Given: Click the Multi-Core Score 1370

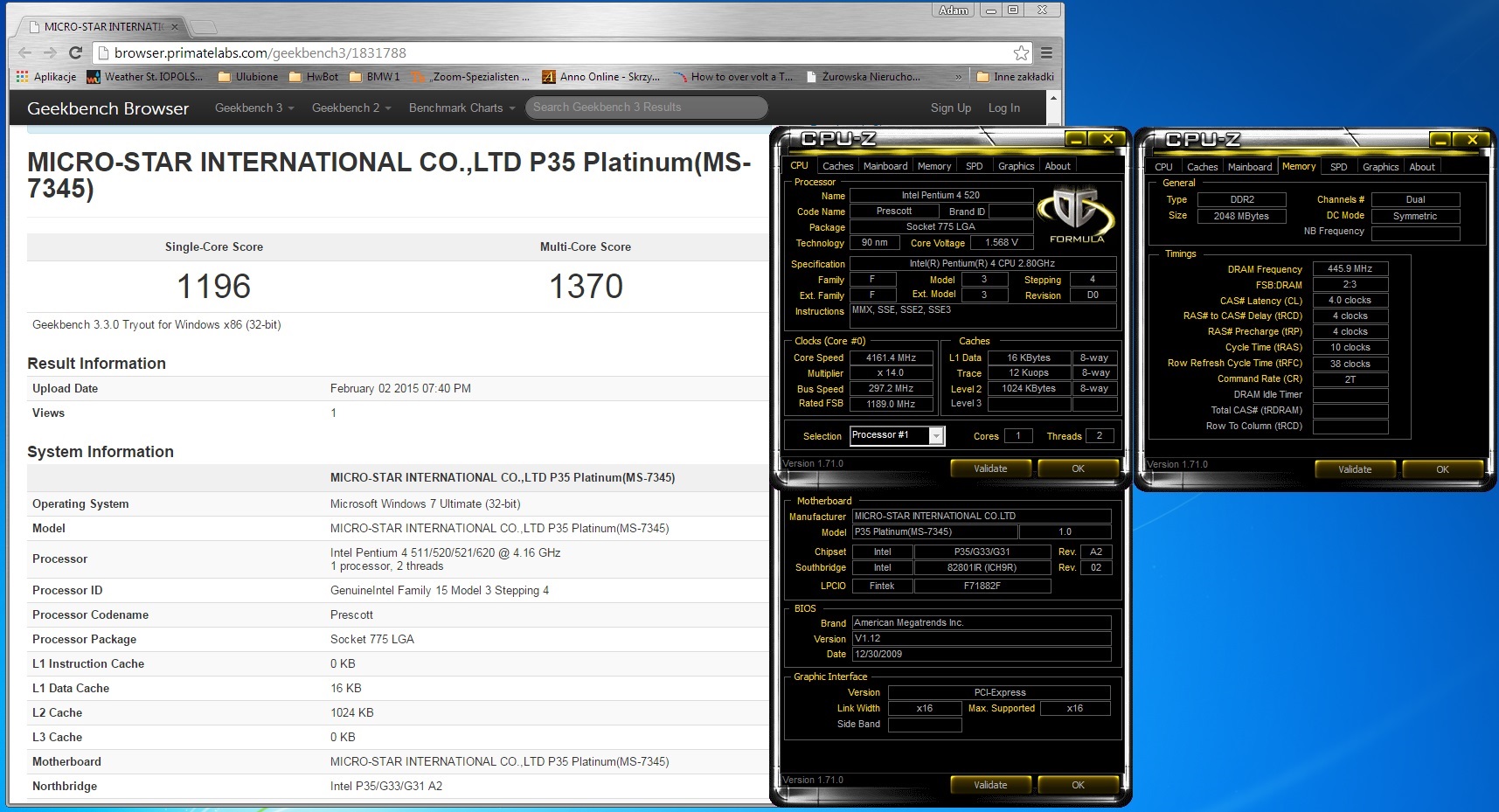Looking at the screenshot, I should pos(586,287).
